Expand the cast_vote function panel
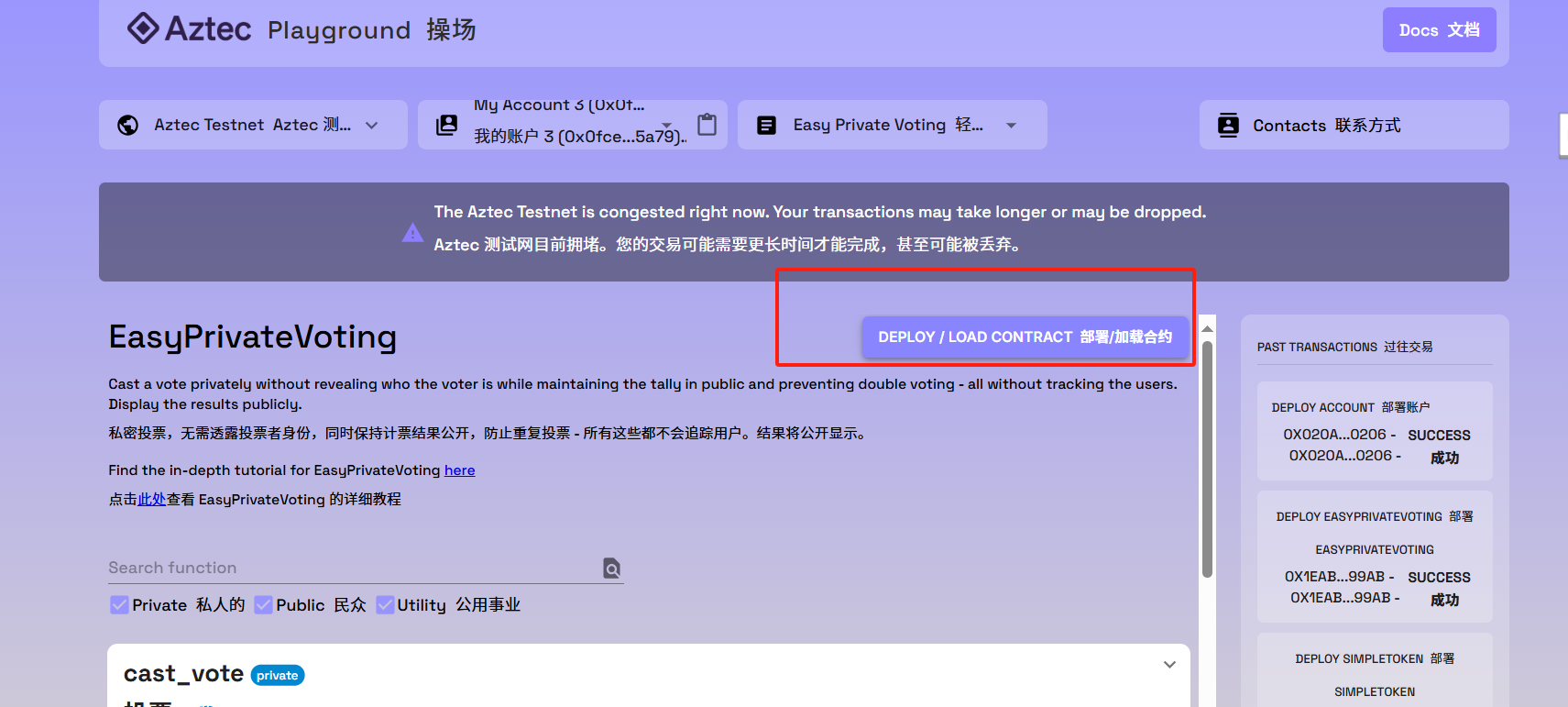The width and height of the screenshot is (1568, 707). pyautogui.click(x=1169, y=665)
